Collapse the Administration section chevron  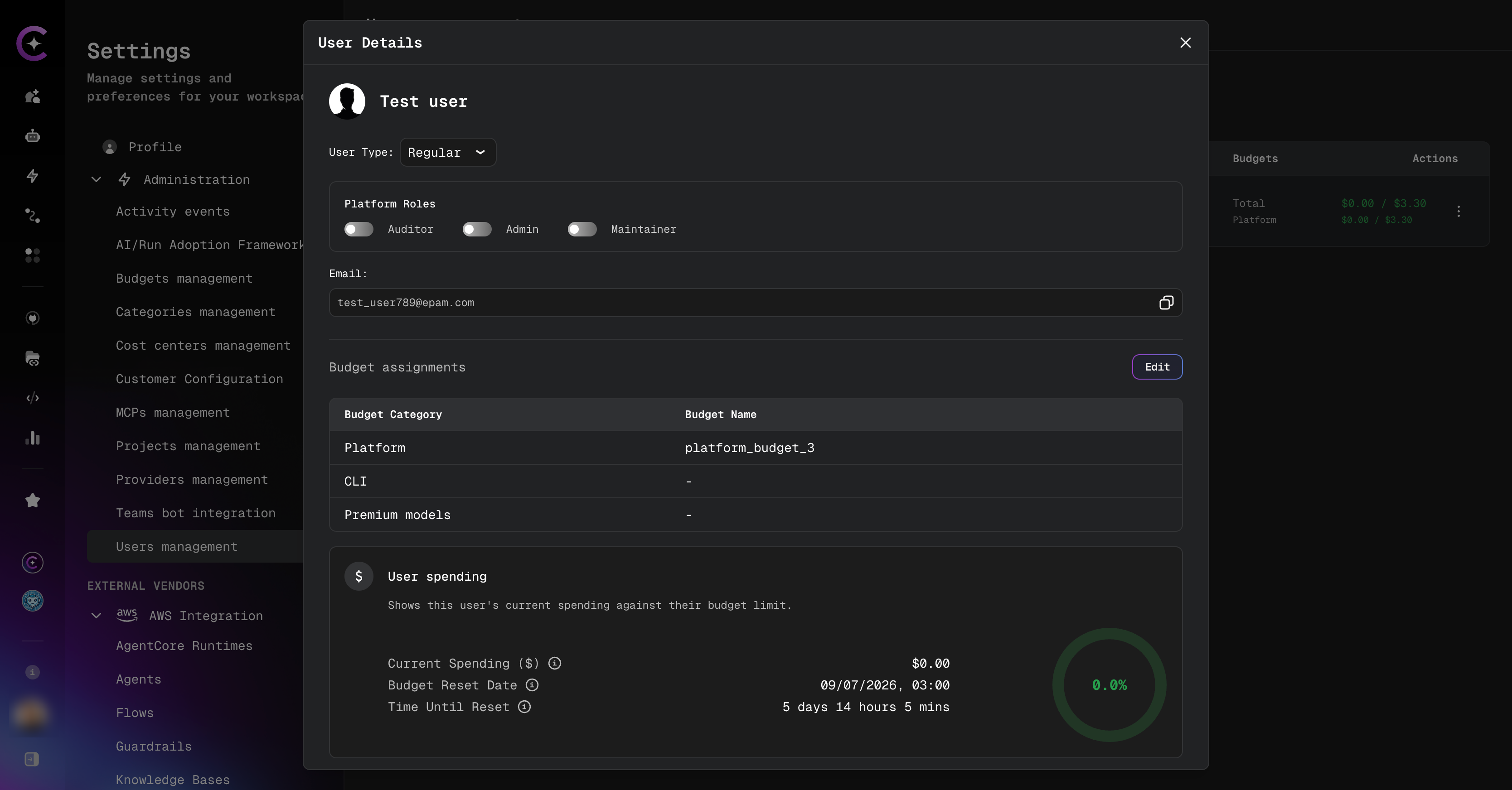[x=96, y=179]
